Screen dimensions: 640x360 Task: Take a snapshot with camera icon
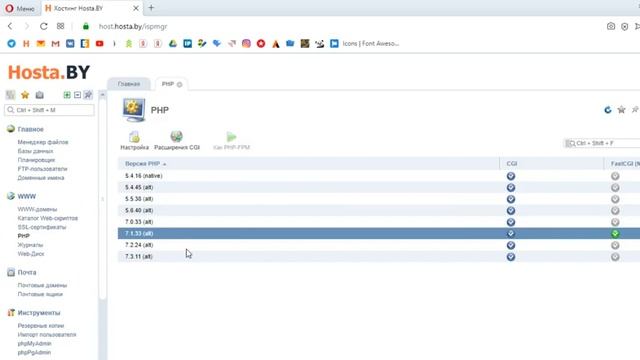click(x=611, y=26)
